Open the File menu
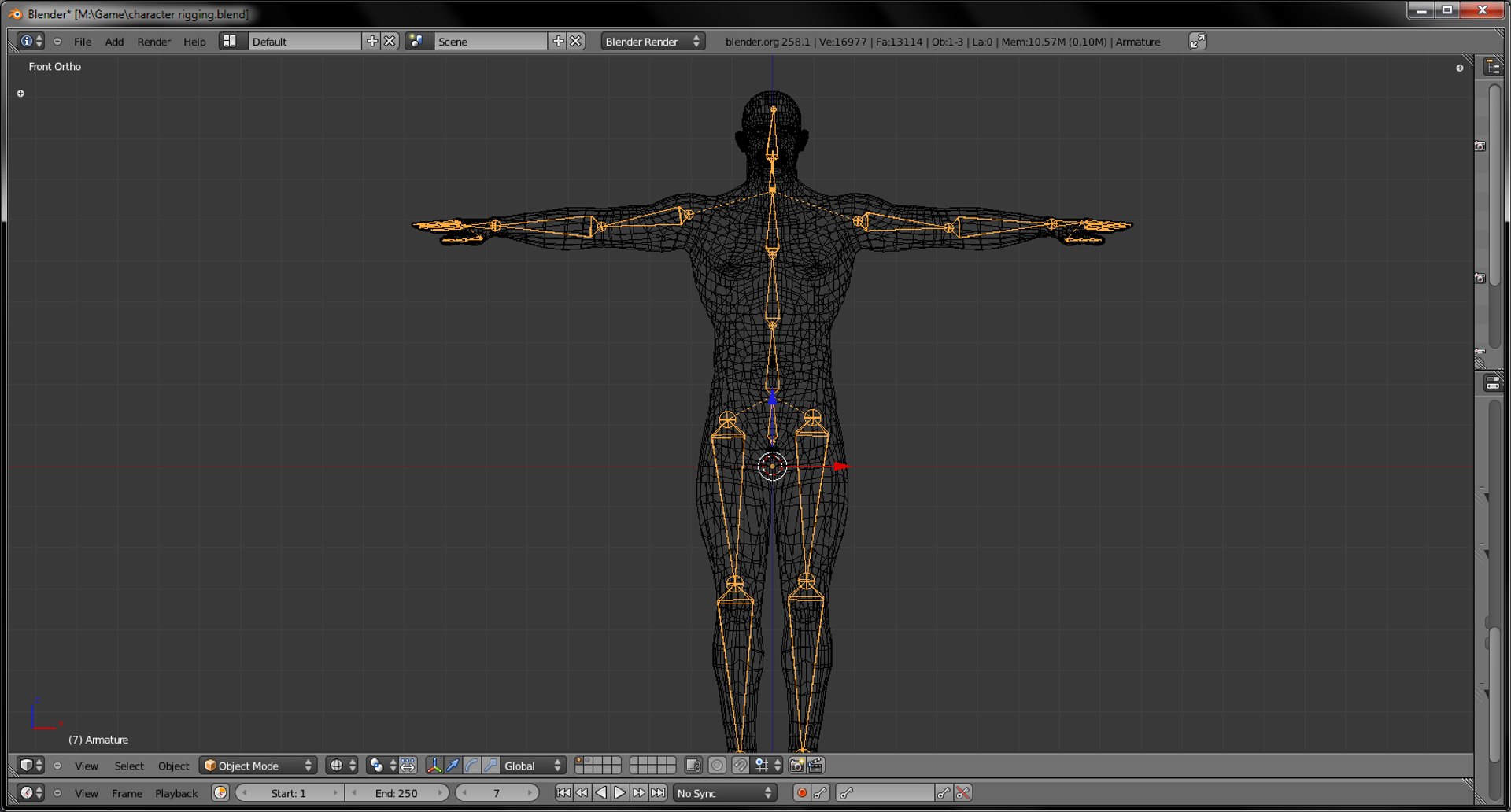The image size is (1511, 812). [x=83, y=42]
